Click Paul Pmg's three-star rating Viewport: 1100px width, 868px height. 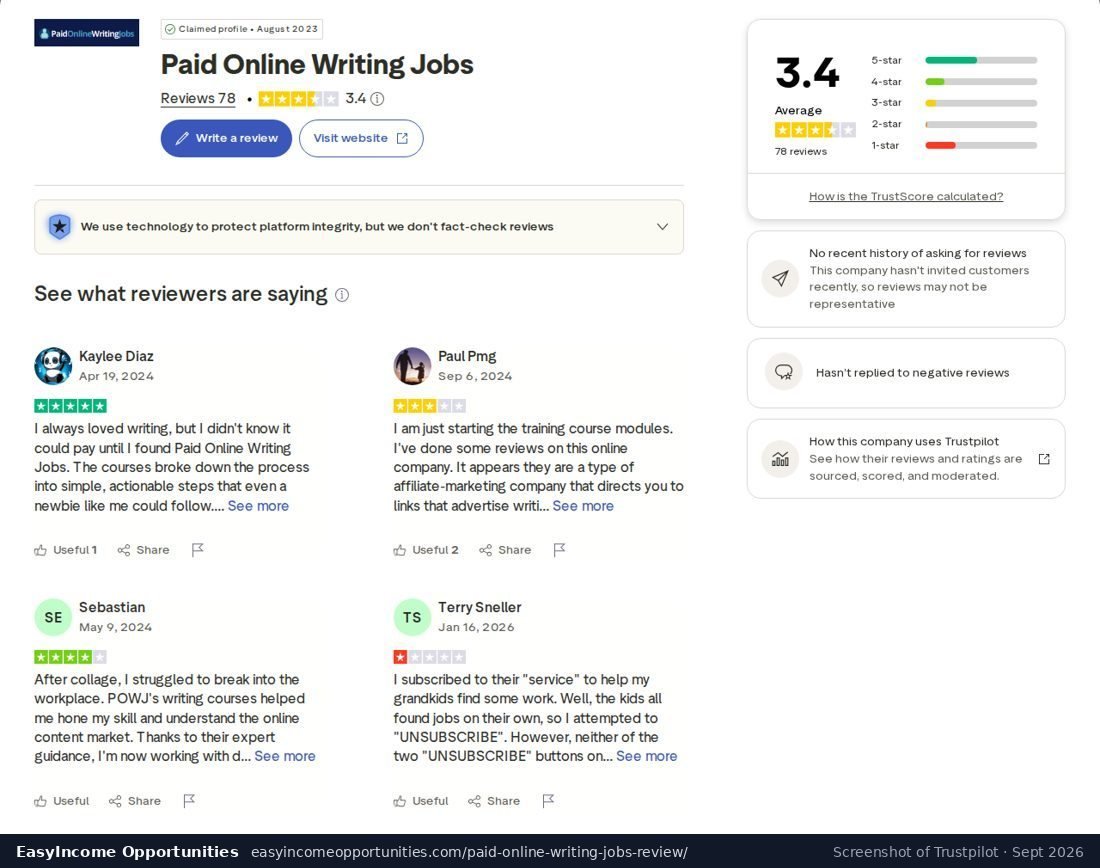429,406
